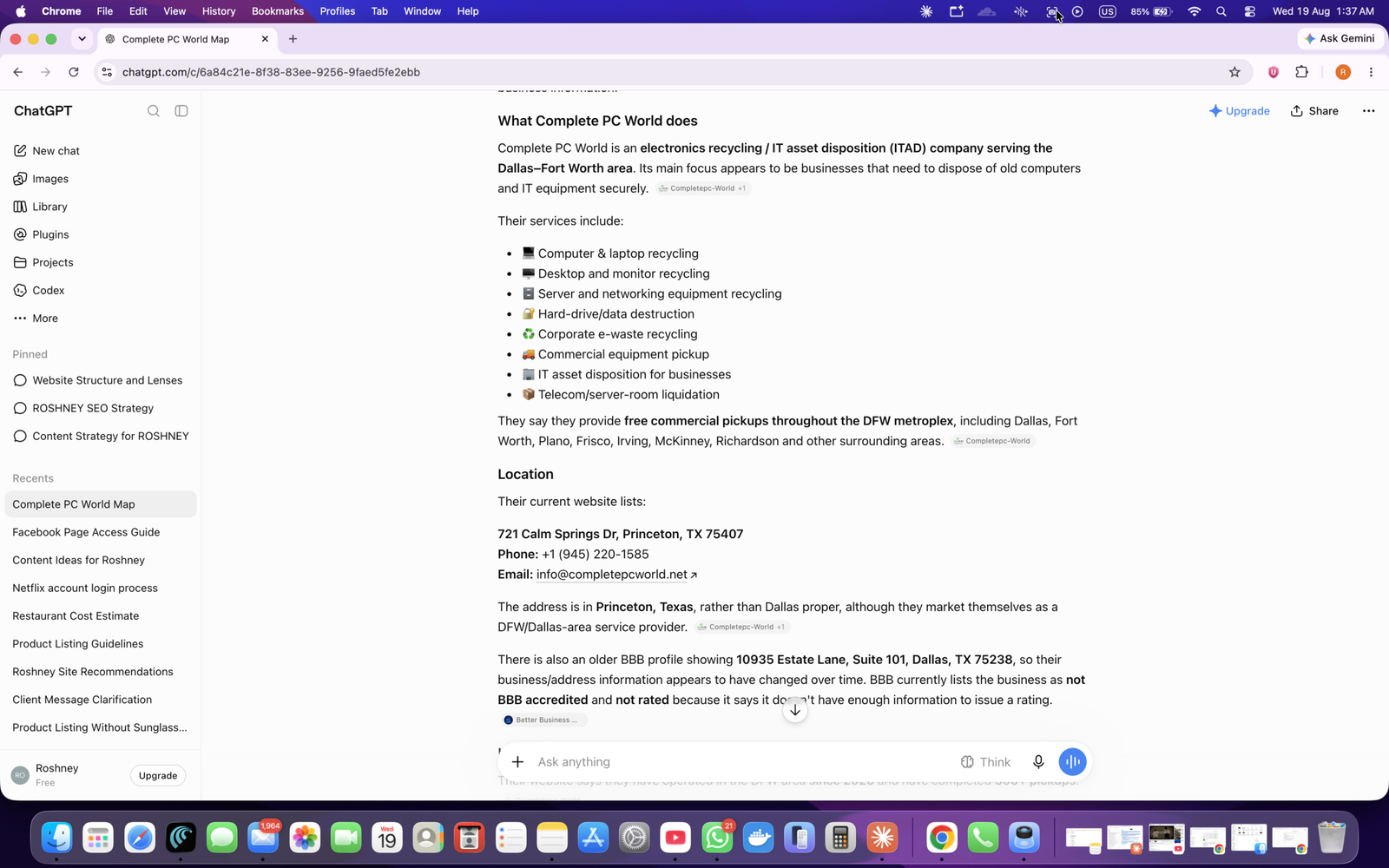Open the plus attachment menu in the composer

click(x=517, y=762)
